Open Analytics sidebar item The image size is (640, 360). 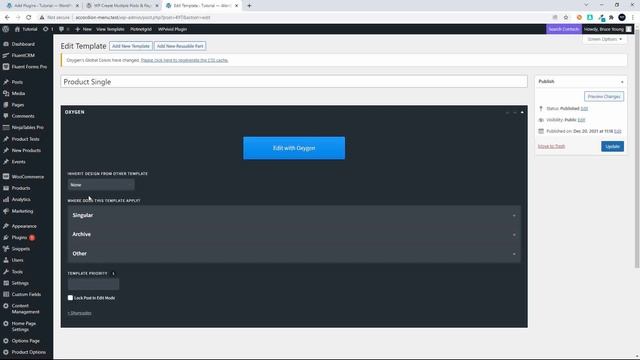click(21, 200)
